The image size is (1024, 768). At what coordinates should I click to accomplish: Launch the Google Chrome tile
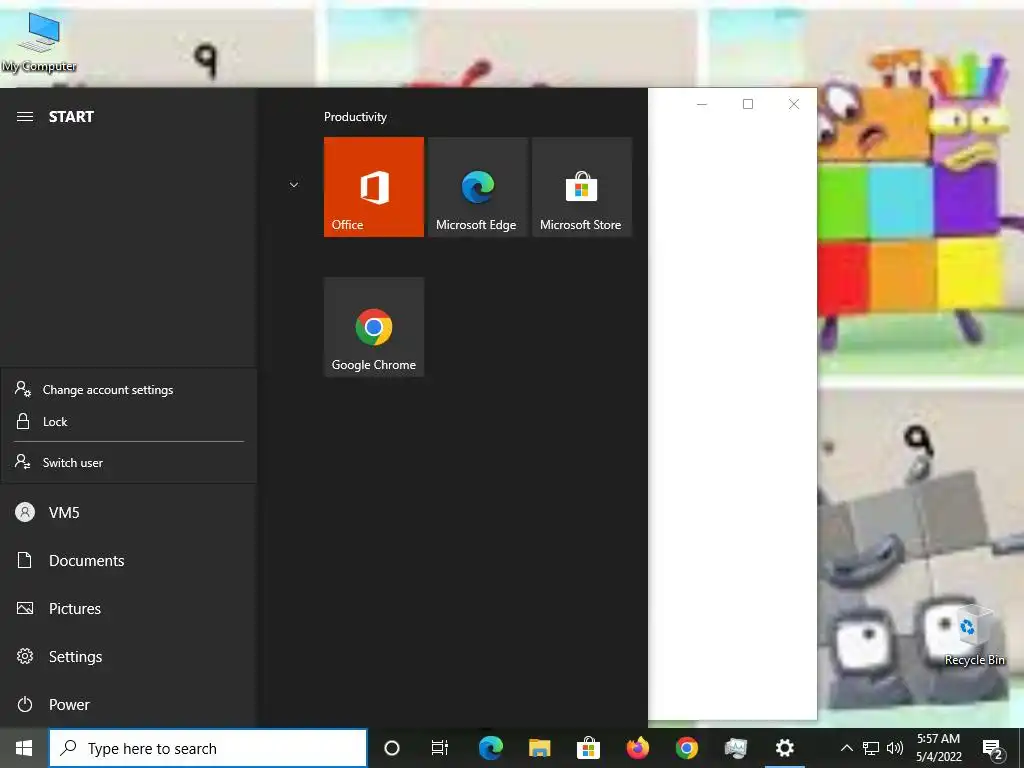[x=374, y=327]
